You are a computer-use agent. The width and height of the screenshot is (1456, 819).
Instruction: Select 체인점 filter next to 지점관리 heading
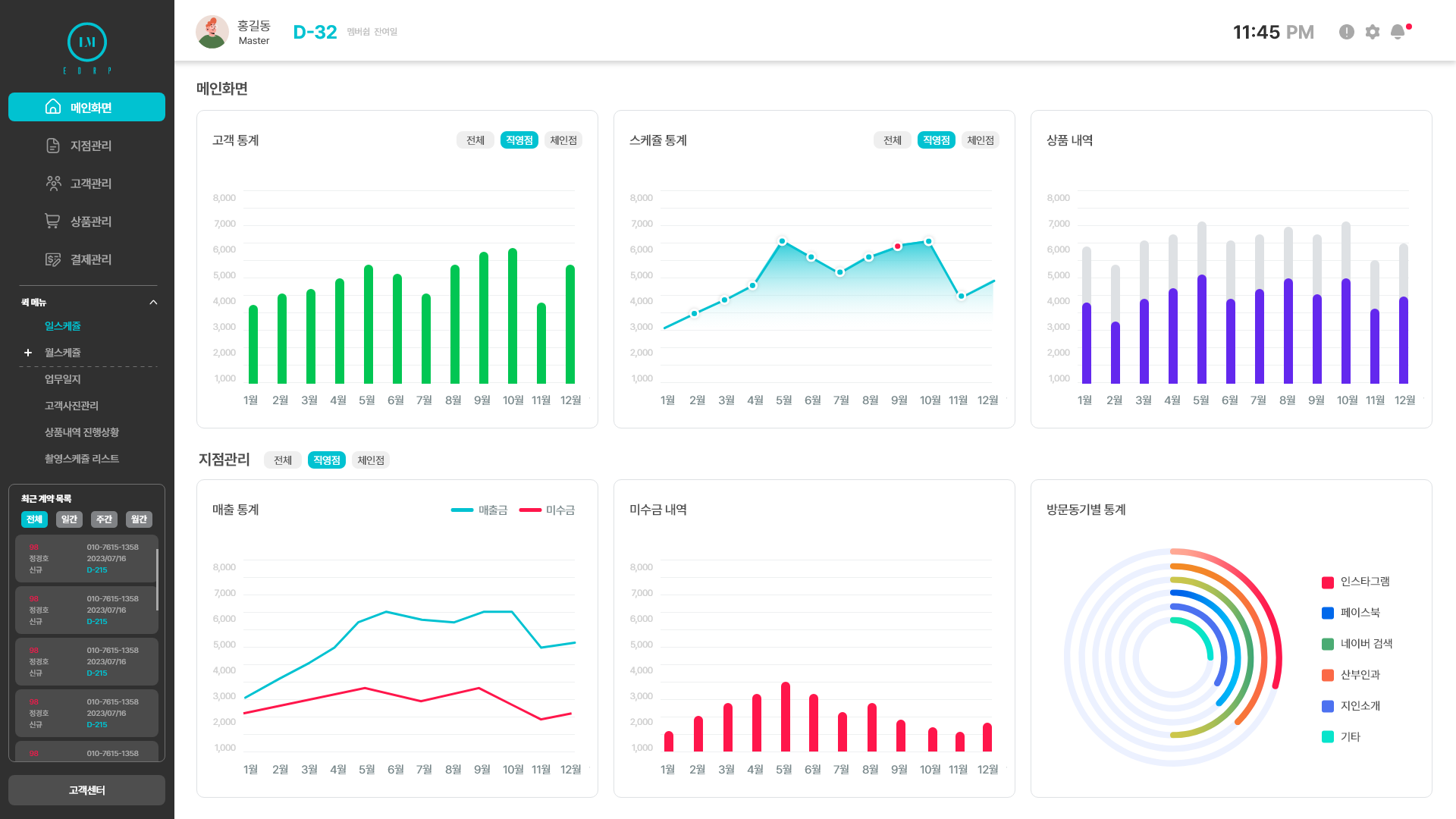pos(371,460)
